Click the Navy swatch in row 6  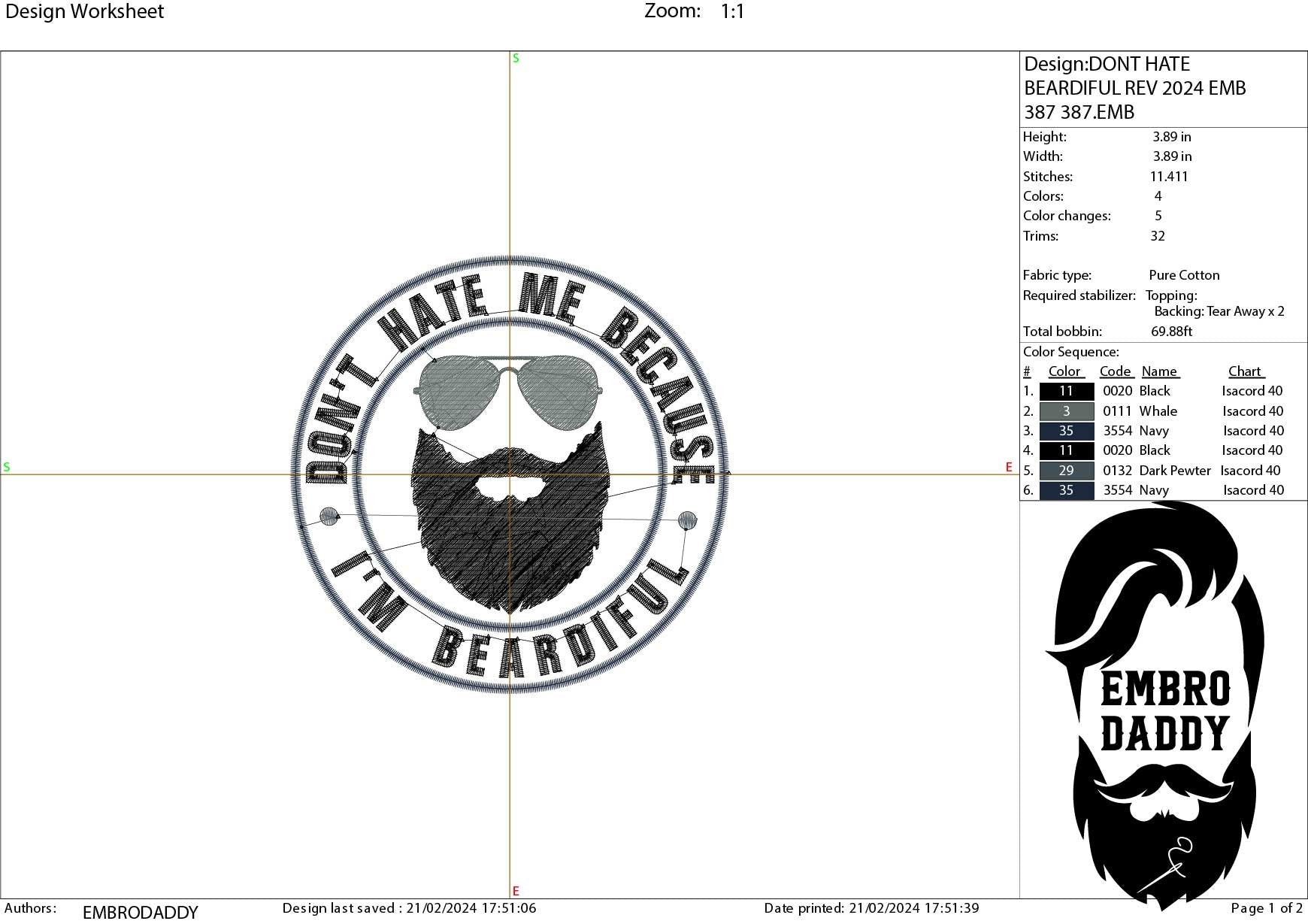point(1066,490)
